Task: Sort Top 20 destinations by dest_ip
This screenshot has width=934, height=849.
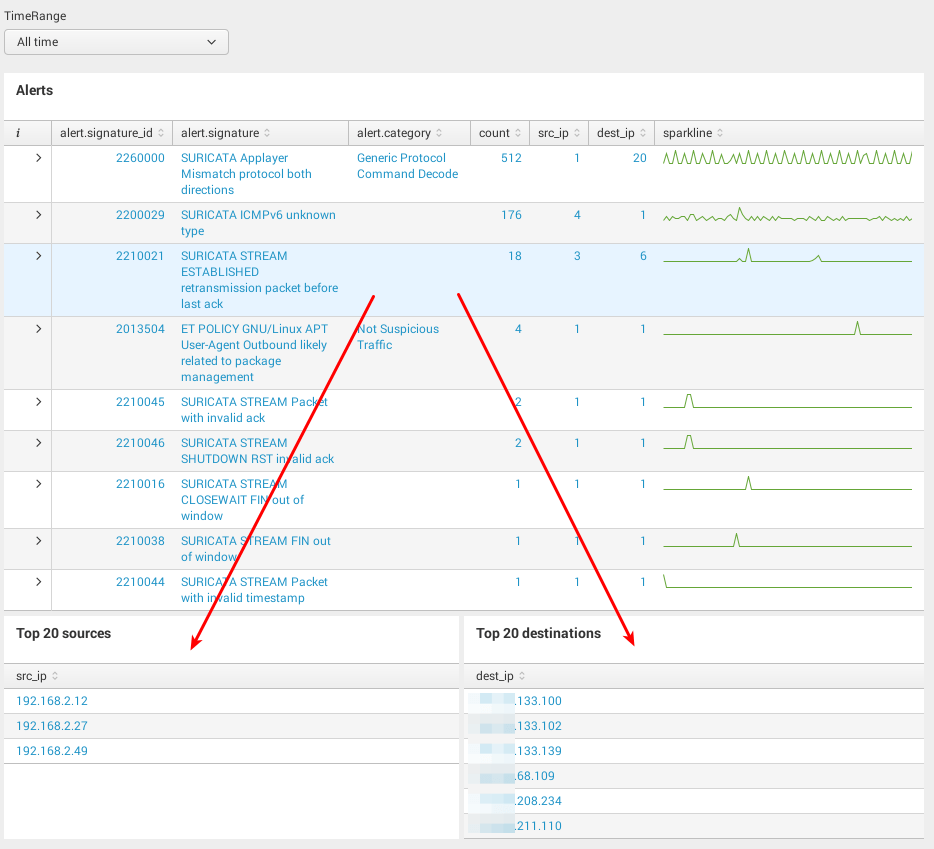Action: tap(499, 677)
